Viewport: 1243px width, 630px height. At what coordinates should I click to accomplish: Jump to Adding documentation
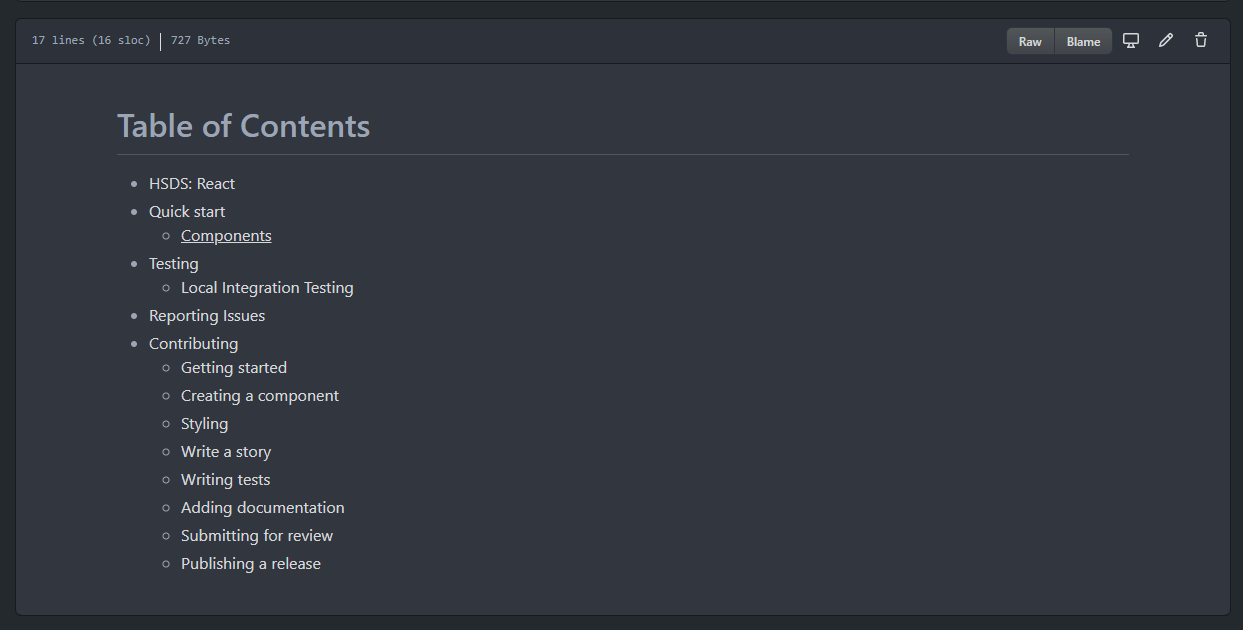point(262,507)
